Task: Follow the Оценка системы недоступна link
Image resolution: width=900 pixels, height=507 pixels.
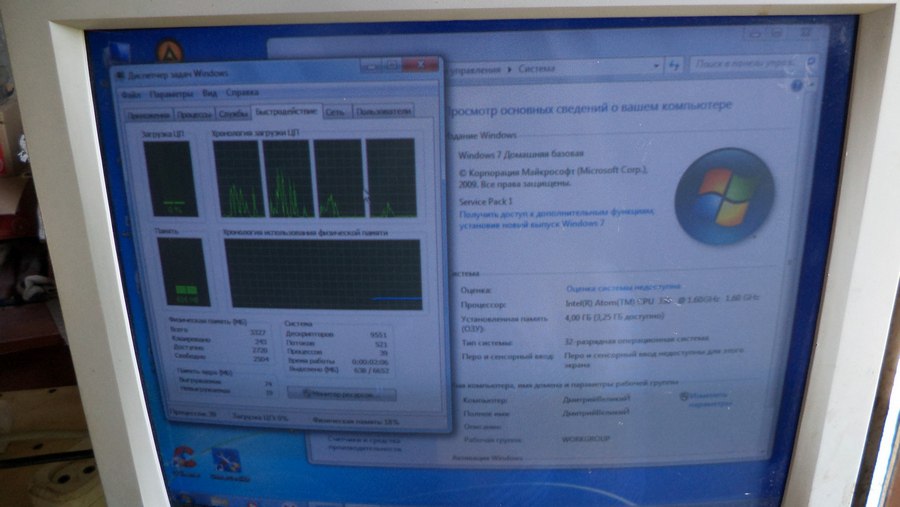Action: point(623,288)
